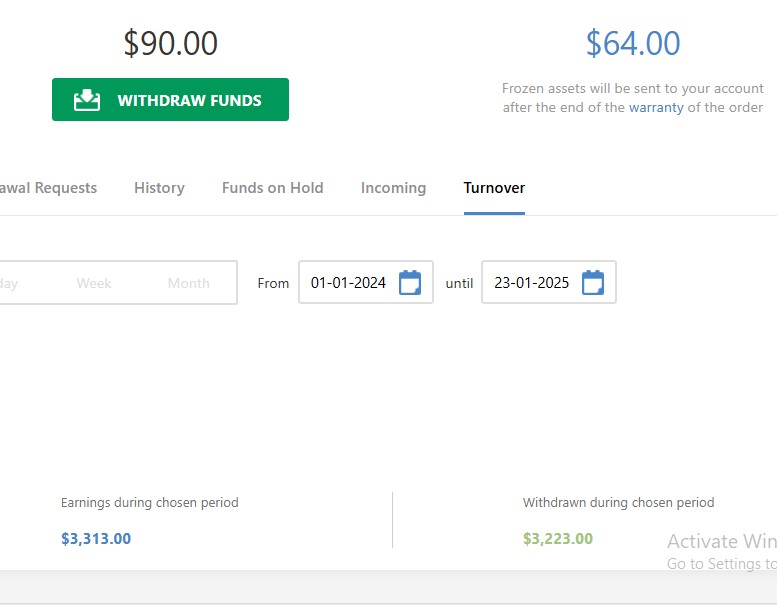
Task: Select the Month period option
Action: tap(188, 283)
